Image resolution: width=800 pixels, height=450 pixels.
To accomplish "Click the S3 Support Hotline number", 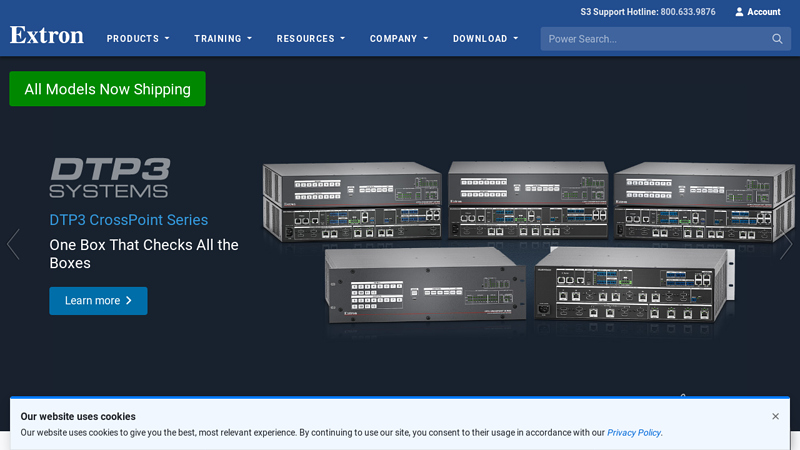I will [x=688, y=12].
